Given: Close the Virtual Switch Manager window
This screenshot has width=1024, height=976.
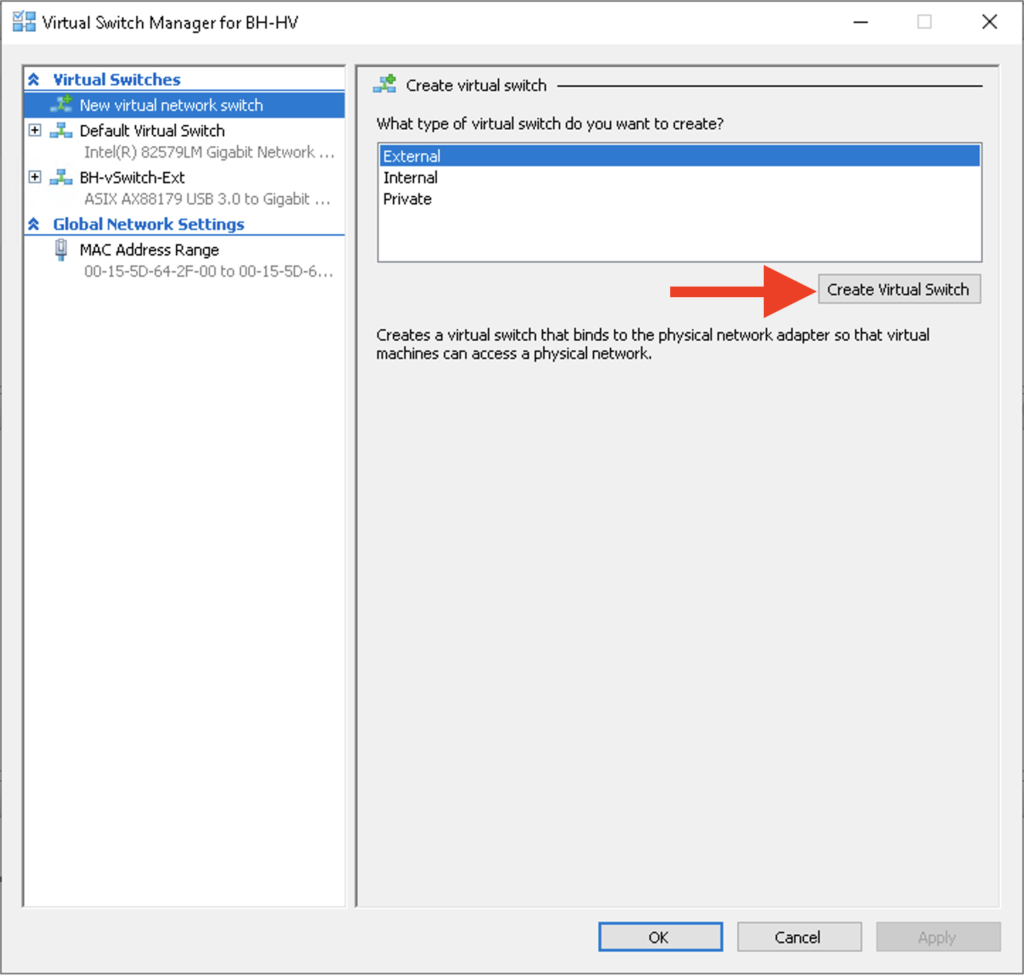Looking at the screenshot, I should click(989, 22).
